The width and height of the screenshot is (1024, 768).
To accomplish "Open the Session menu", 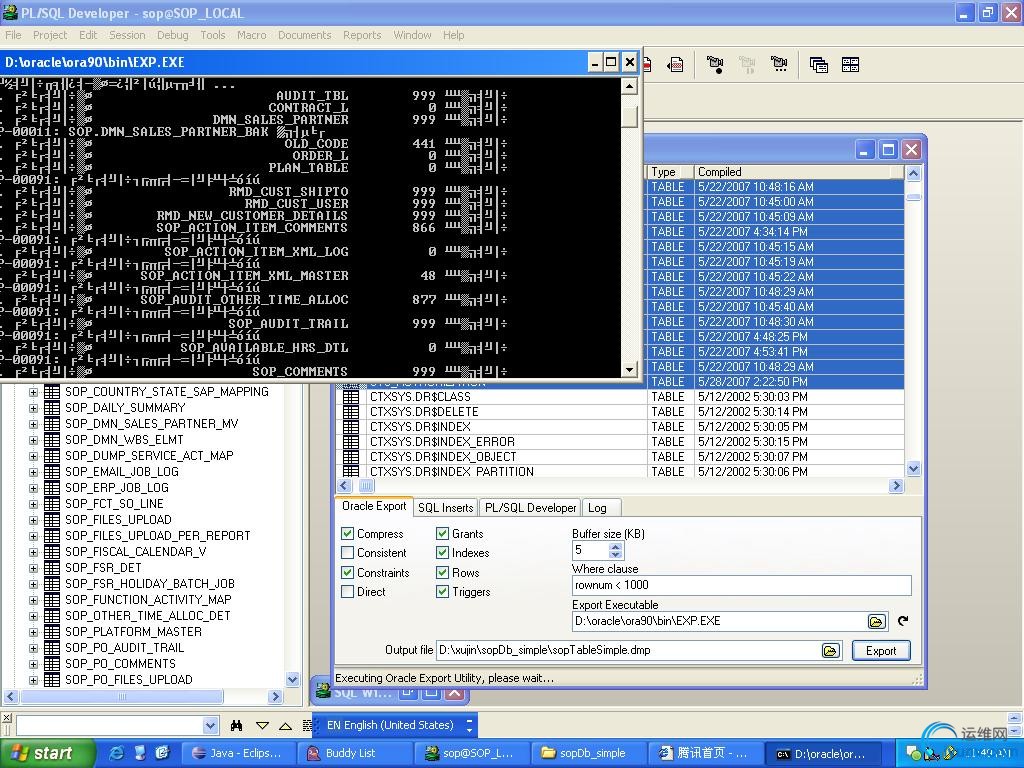I will tap(127, 35).
